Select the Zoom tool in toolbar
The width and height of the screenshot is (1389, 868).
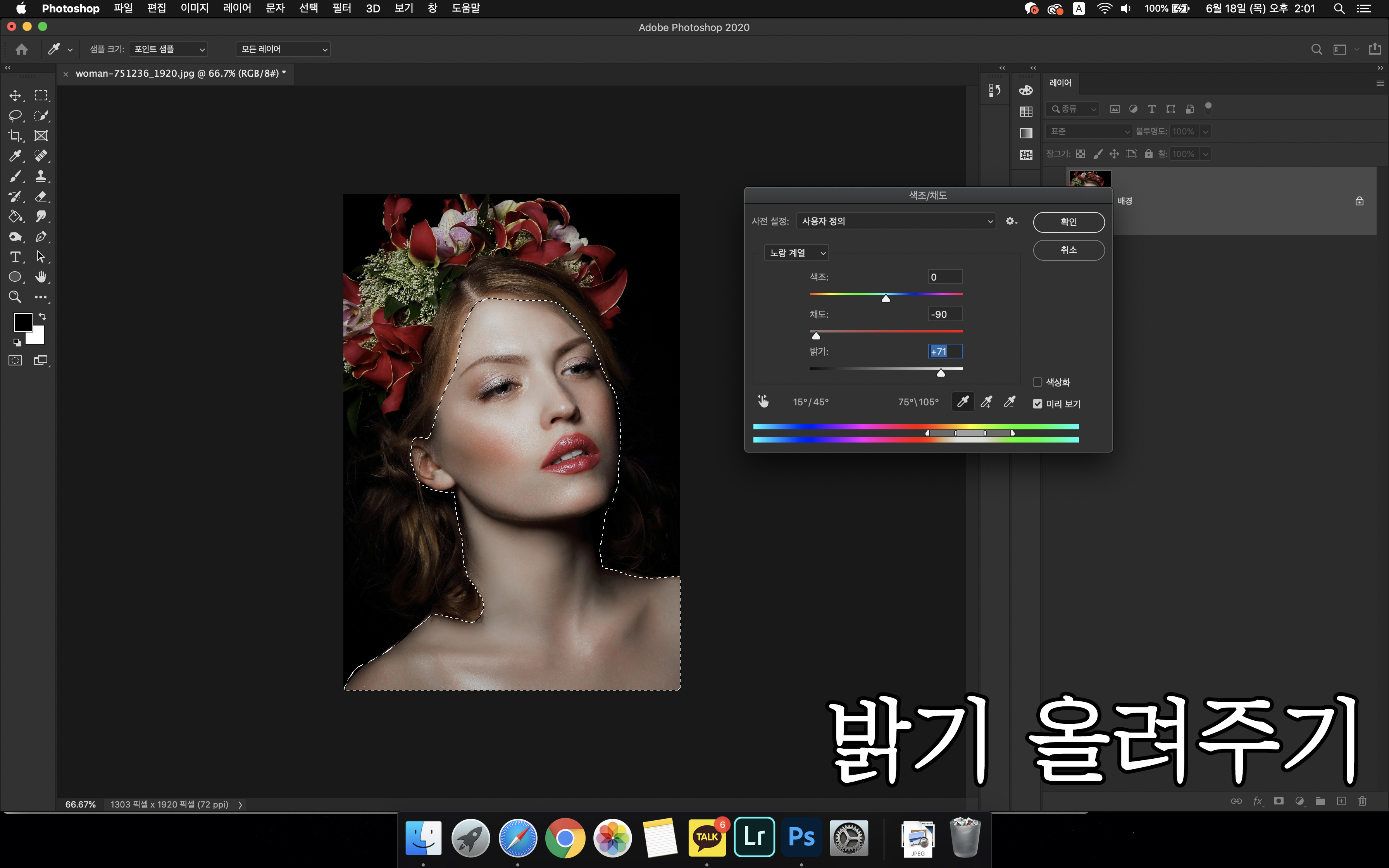[16, 297]
